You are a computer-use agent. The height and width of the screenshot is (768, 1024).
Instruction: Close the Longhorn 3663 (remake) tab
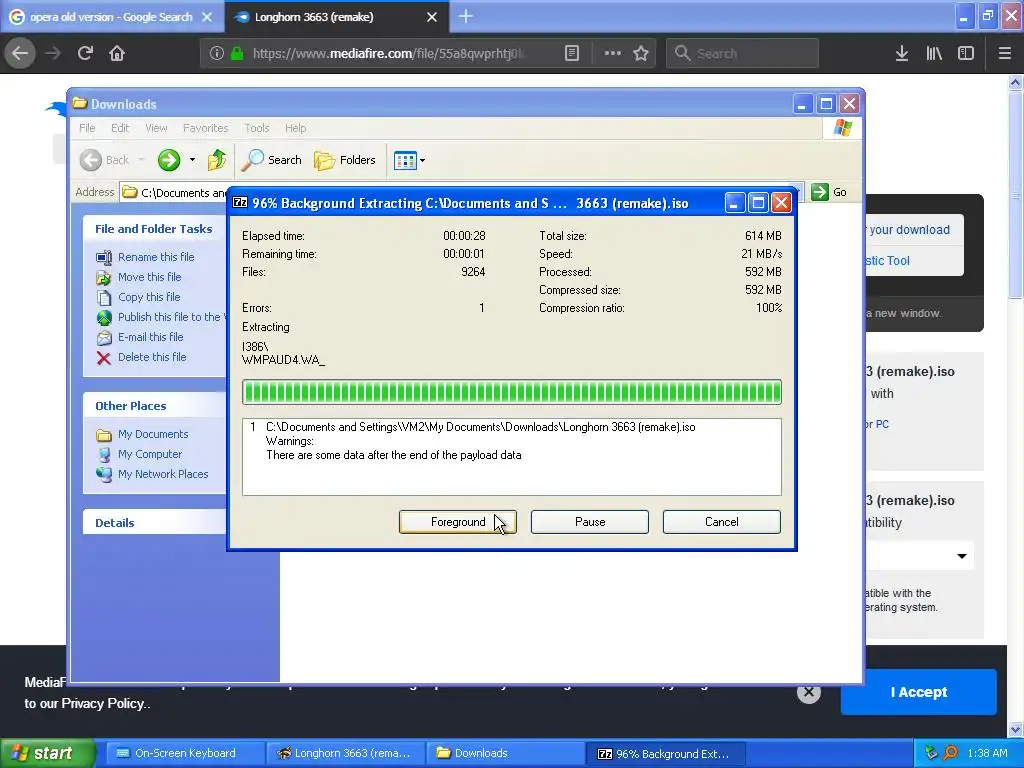[x=432, y=17]
